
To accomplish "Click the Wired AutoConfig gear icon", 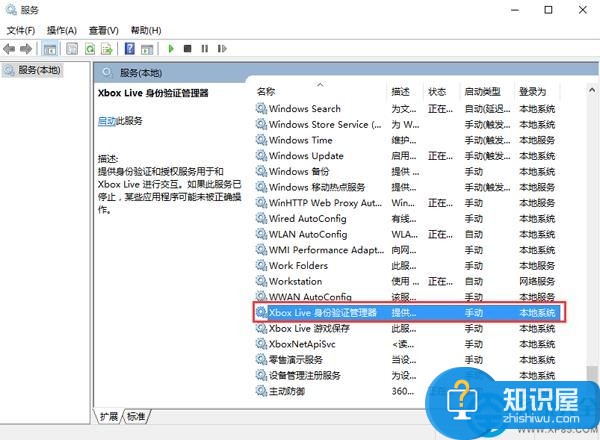I will click(261, 218).
